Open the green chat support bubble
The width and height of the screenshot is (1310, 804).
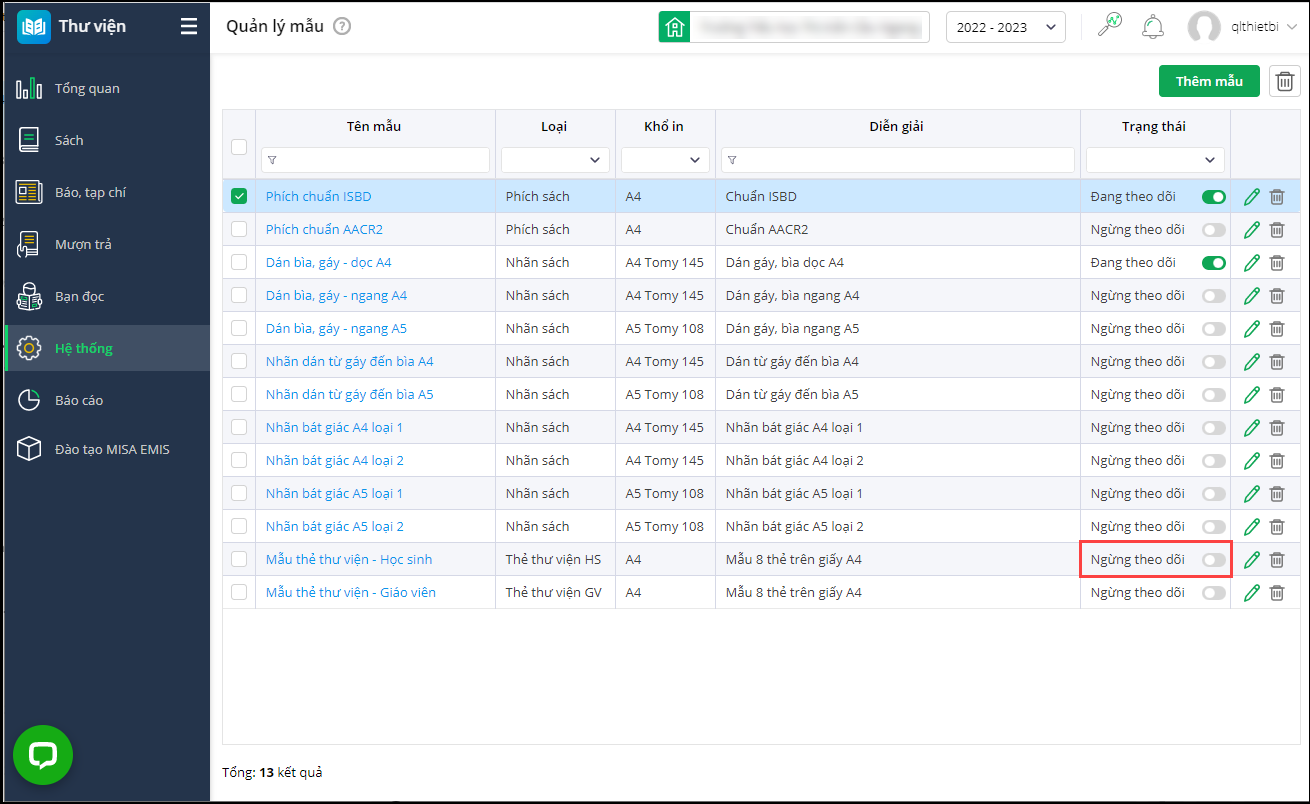[x=43, y=755]
